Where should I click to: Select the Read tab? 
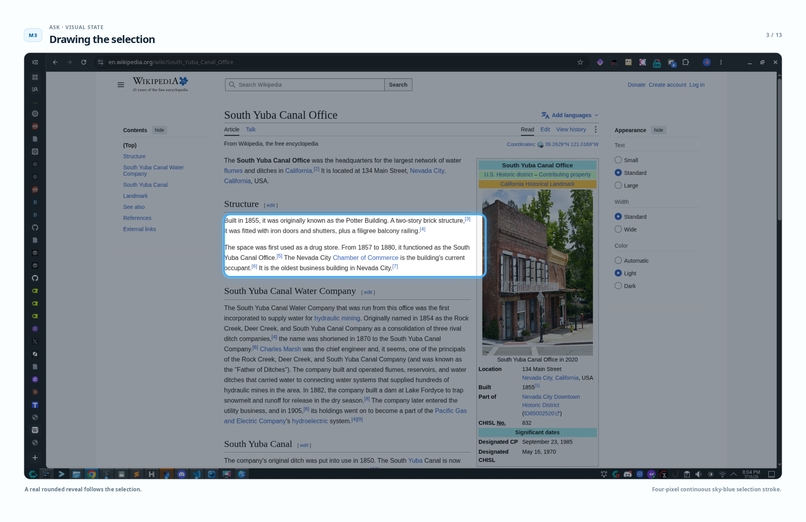pos(527,129)
